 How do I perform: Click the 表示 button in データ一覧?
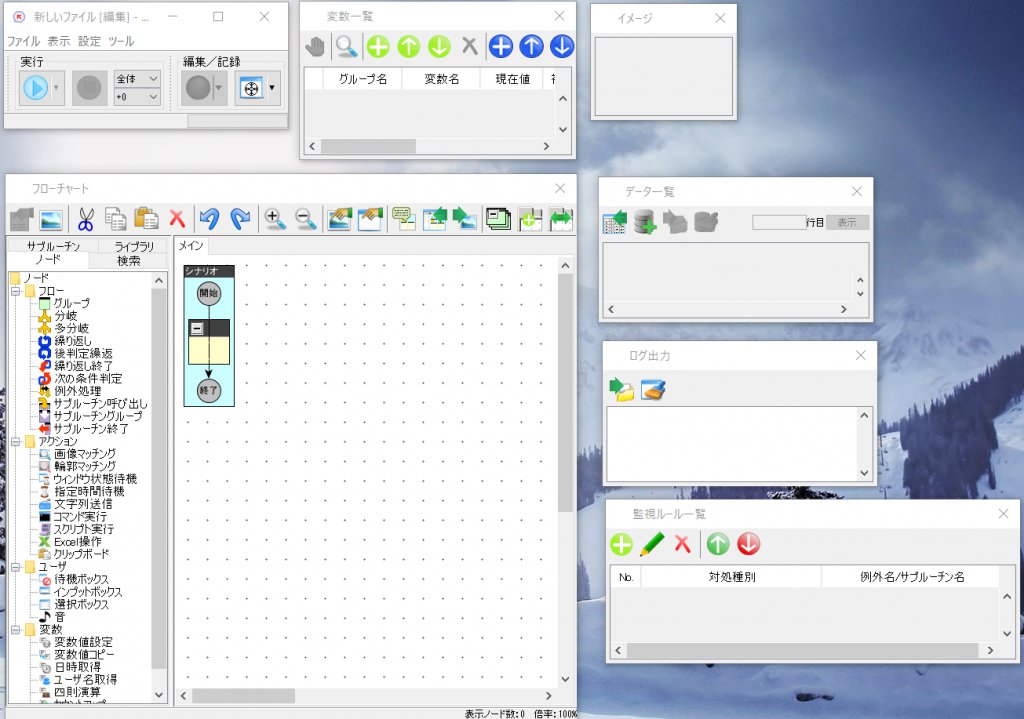click(x=846, y=222)
